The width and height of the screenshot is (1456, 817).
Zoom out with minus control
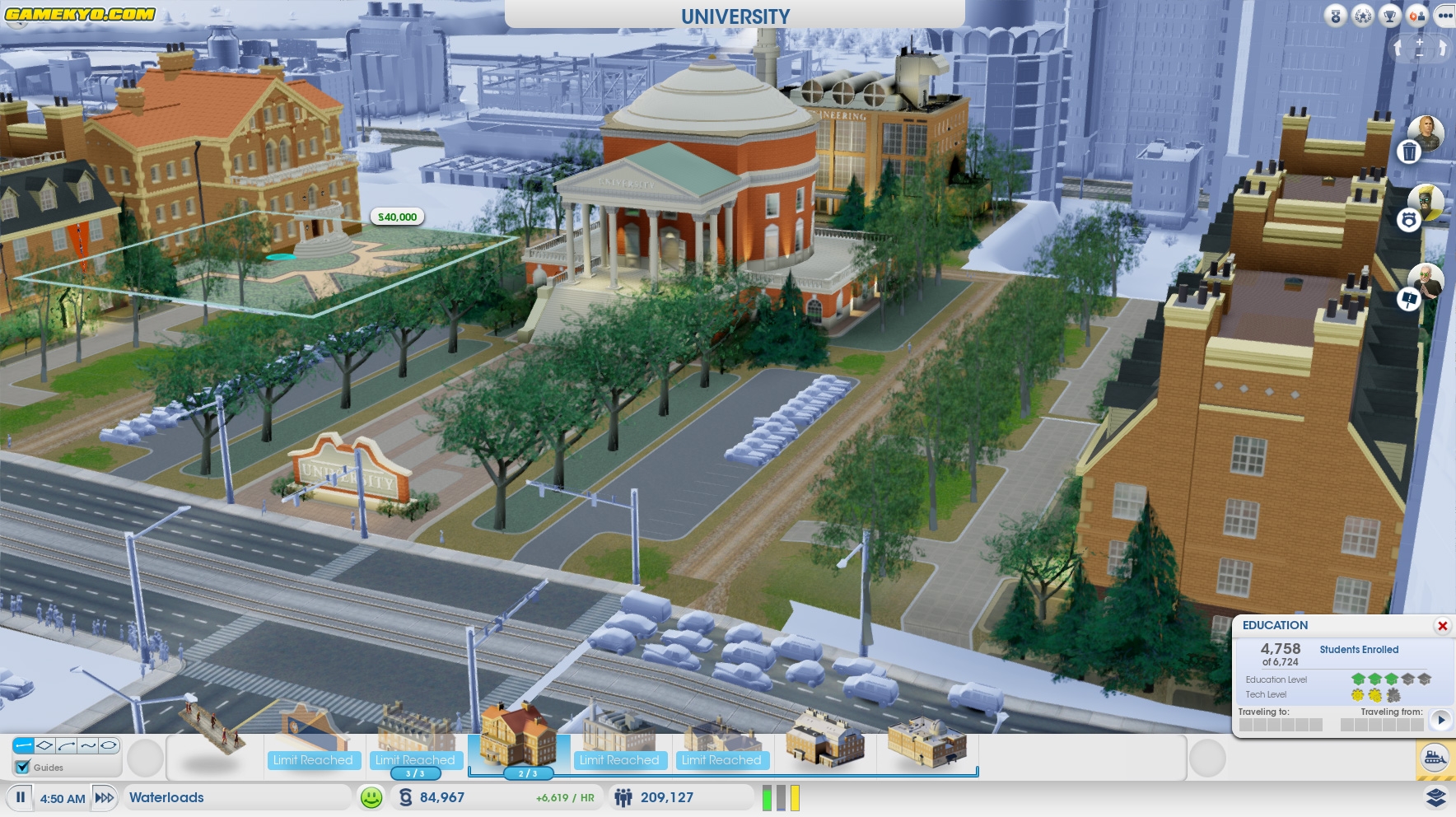[x=1420, y=55]
